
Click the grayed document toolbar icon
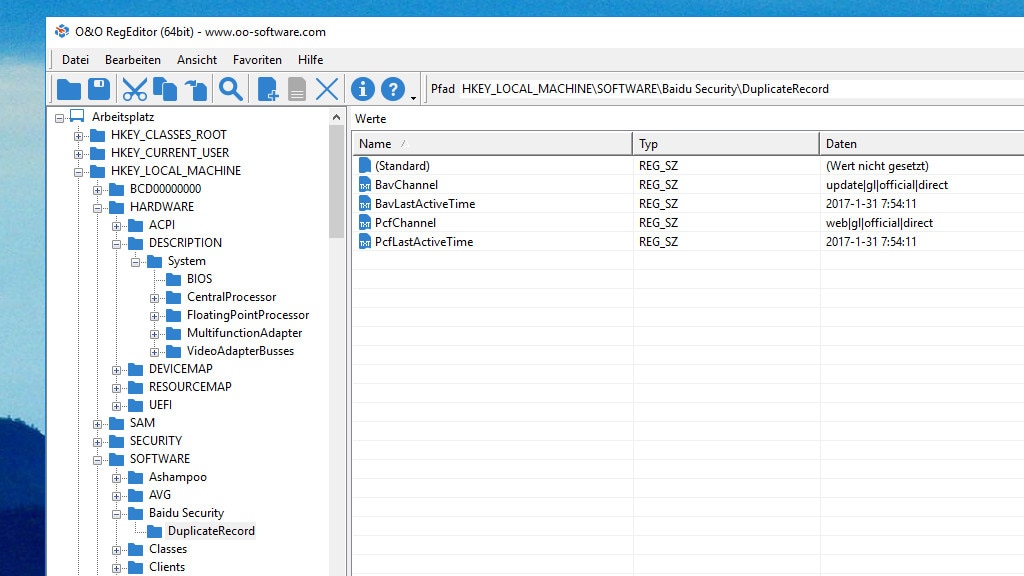pyautogui.click(x=297, y=89)
